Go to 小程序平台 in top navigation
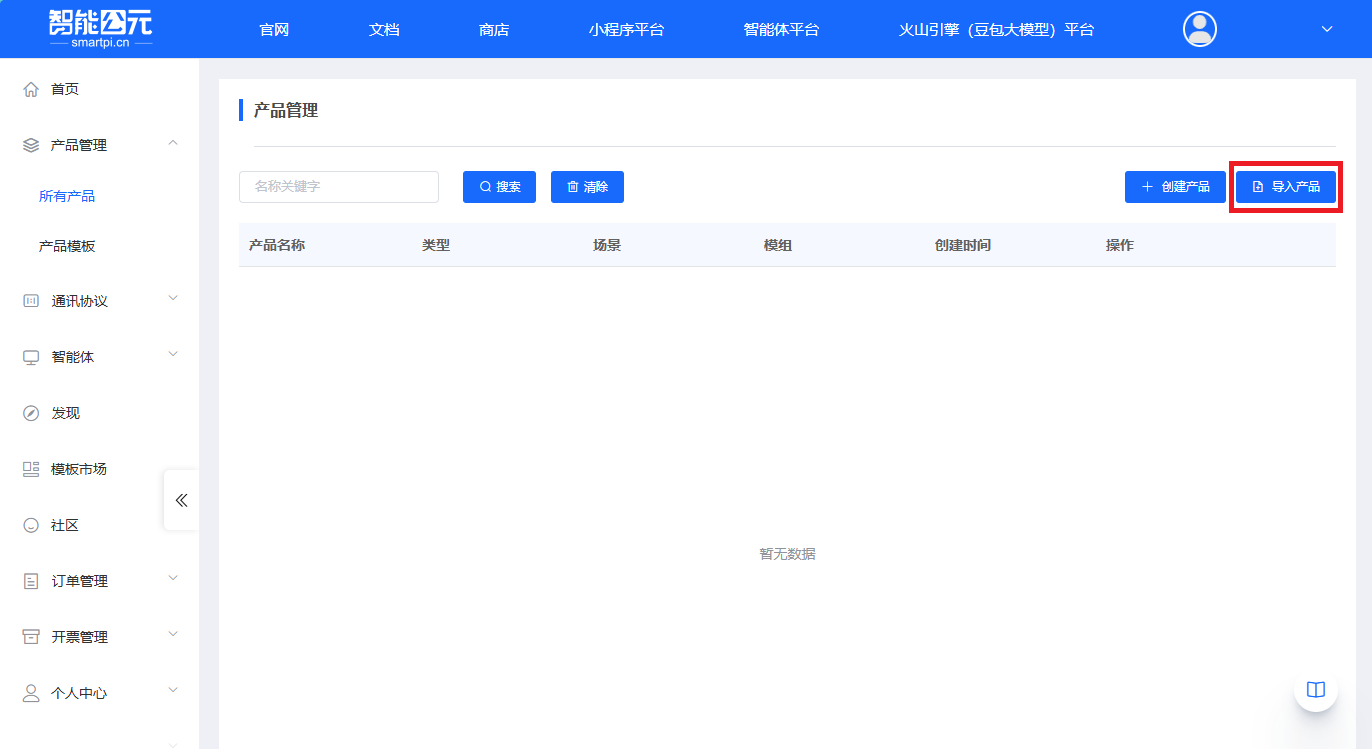Image resolution: width=1372 pixels, height=749 pixels. pos(626,29)
